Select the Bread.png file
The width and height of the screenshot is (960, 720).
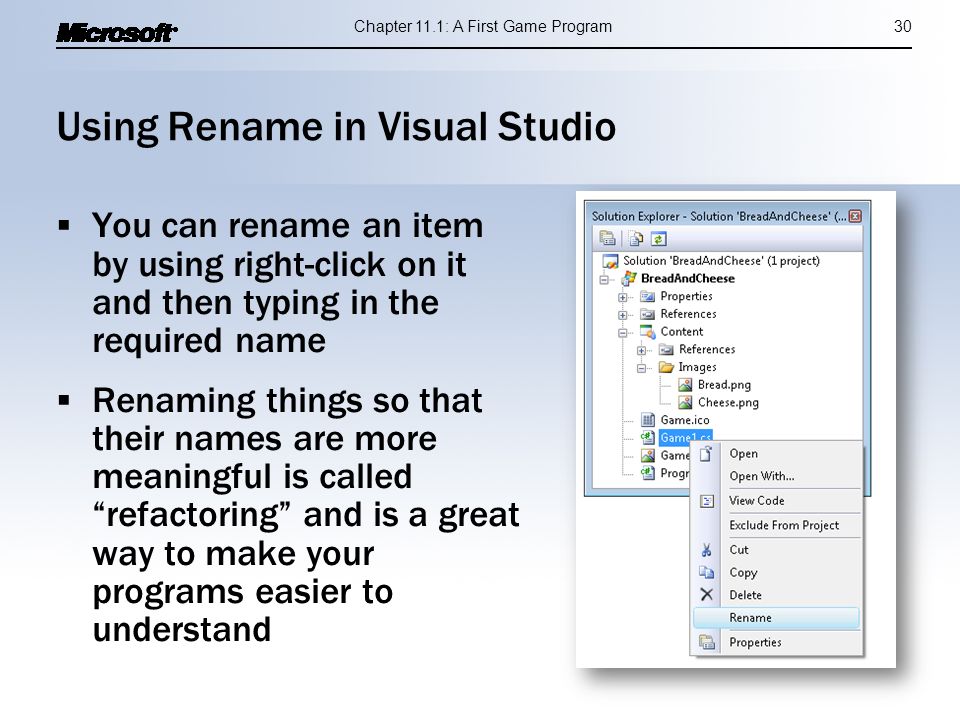724,385
